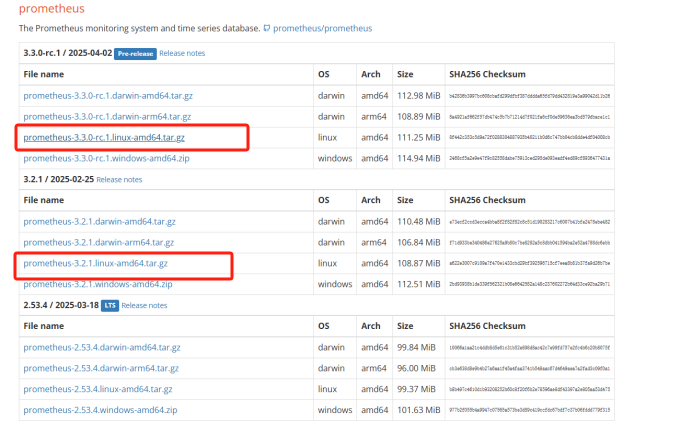The height and width of the screenshot is (436, 692).
Task: Click the 112.98 MiB size cell
Action: click(418, 96)
